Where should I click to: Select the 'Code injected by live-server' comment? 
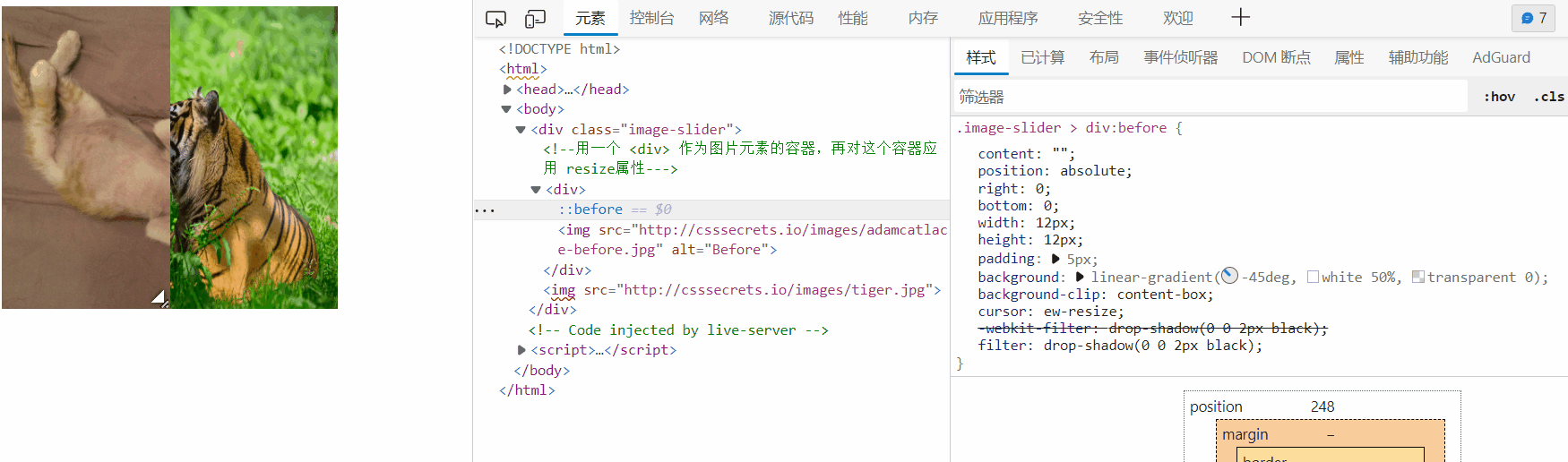click(x=678, y=330)
